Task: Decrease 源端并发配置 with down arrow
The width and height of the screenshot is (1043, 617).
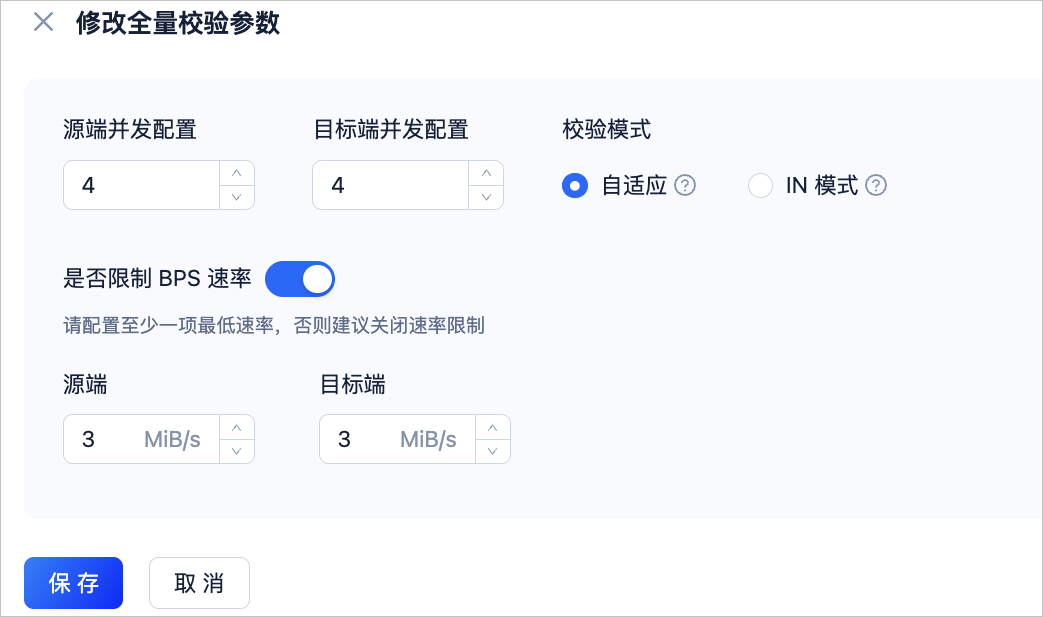Action: pyautogui.click(x=237, y=197)
